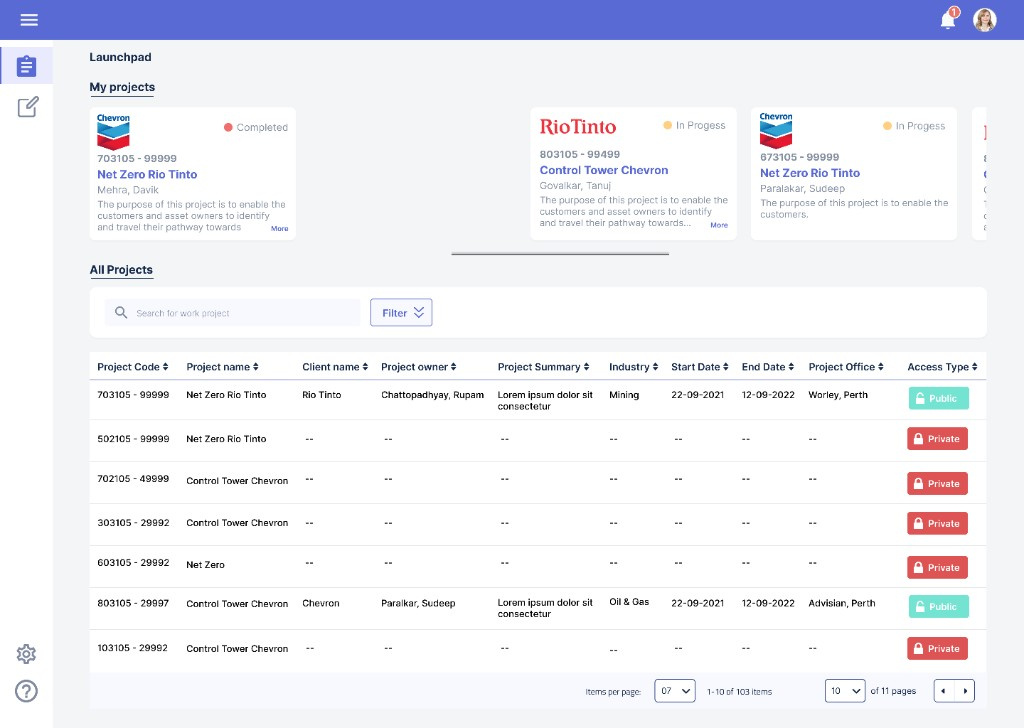The width and height of the screenshot is (1024, 728).
Task: Open the Filter dropdown
Action: [x=401, y=313]
